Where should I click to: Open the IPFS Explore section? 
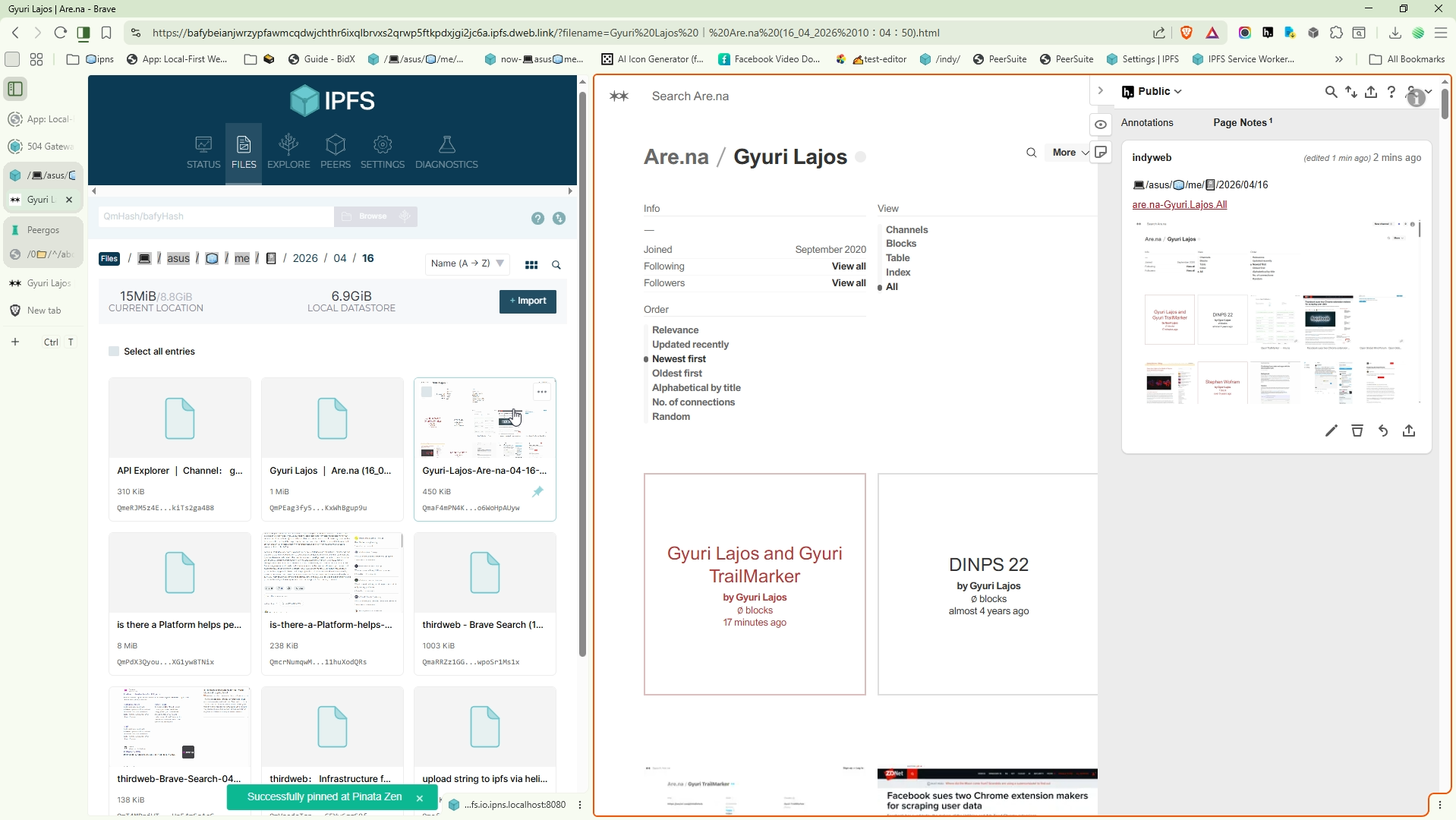pos(288,152)
